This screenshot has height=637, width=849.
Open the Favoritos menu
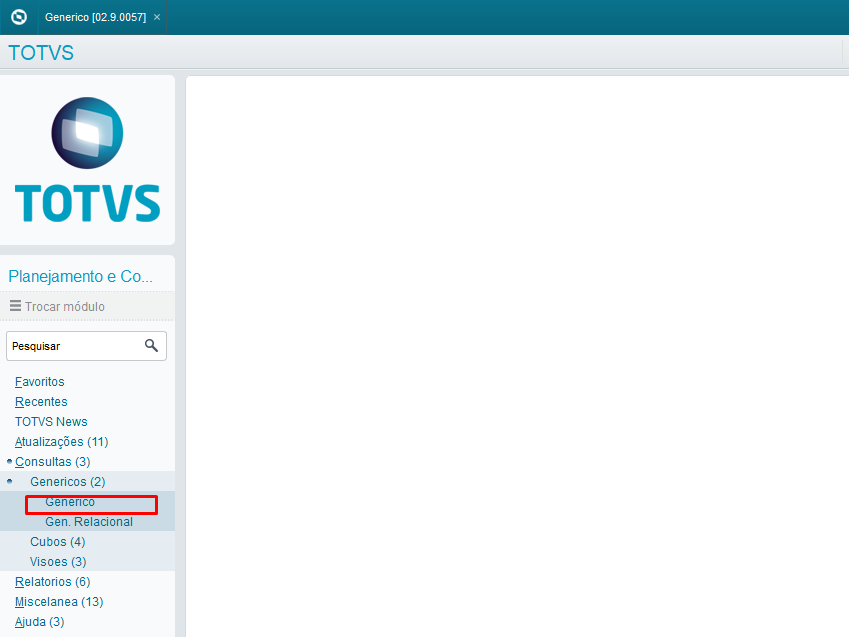40,382
